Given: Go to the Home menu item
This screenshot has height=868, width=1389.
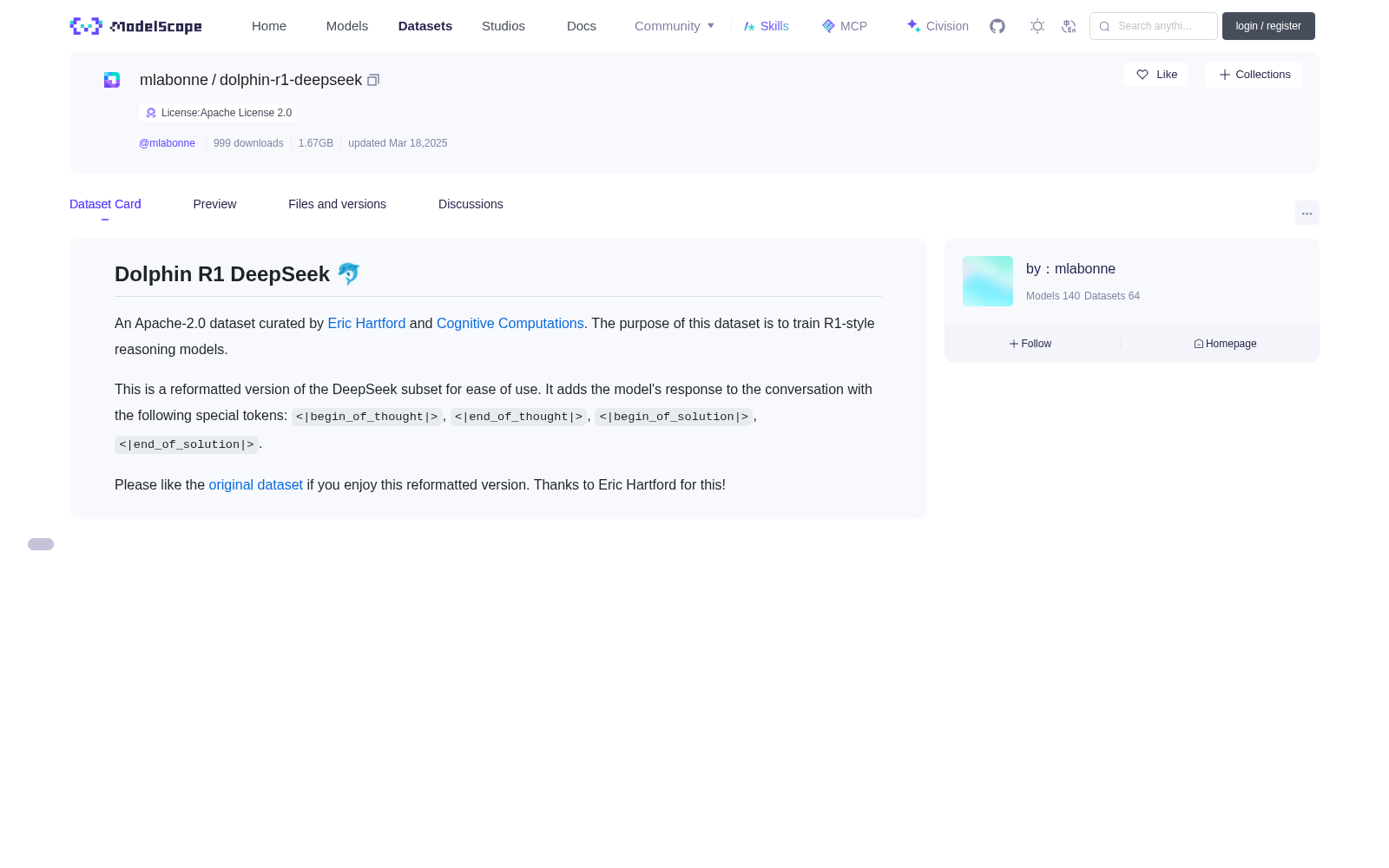Looking at the screenshot, I should pyautogui.click(x=269, y=26).
